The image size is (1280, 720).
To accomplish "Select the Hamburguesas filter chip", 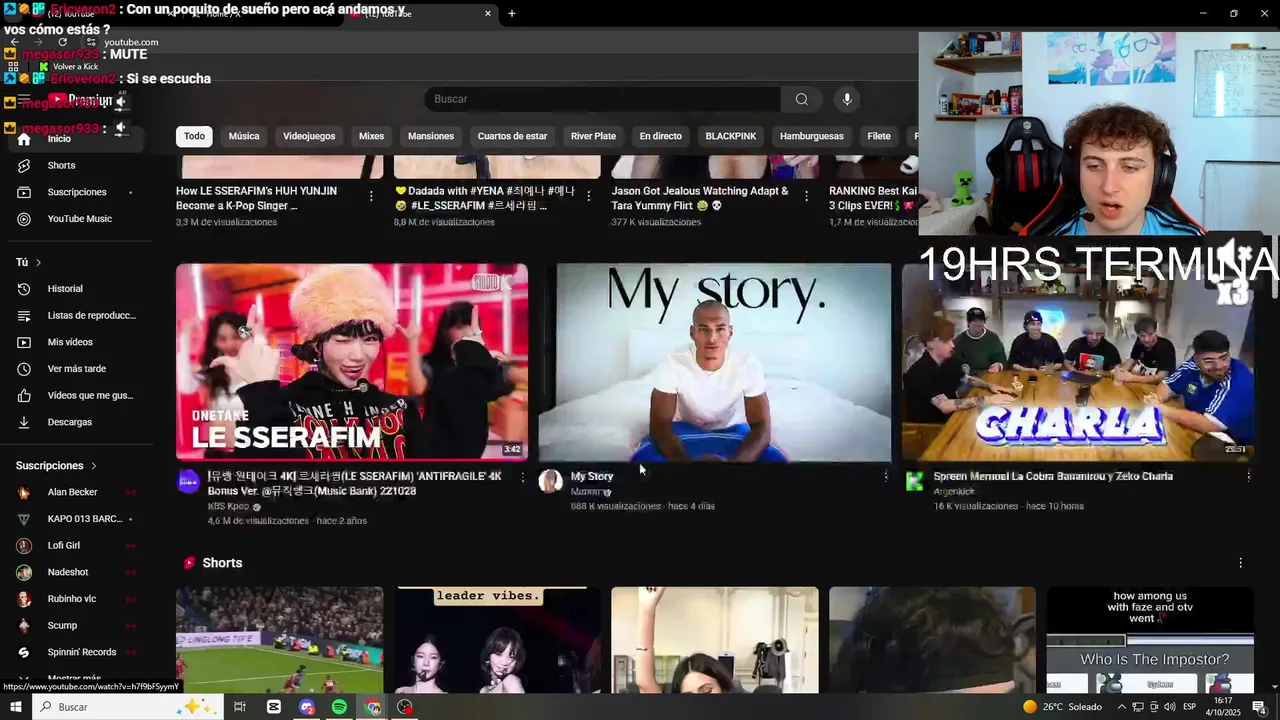I will click(x=812, y=136).
